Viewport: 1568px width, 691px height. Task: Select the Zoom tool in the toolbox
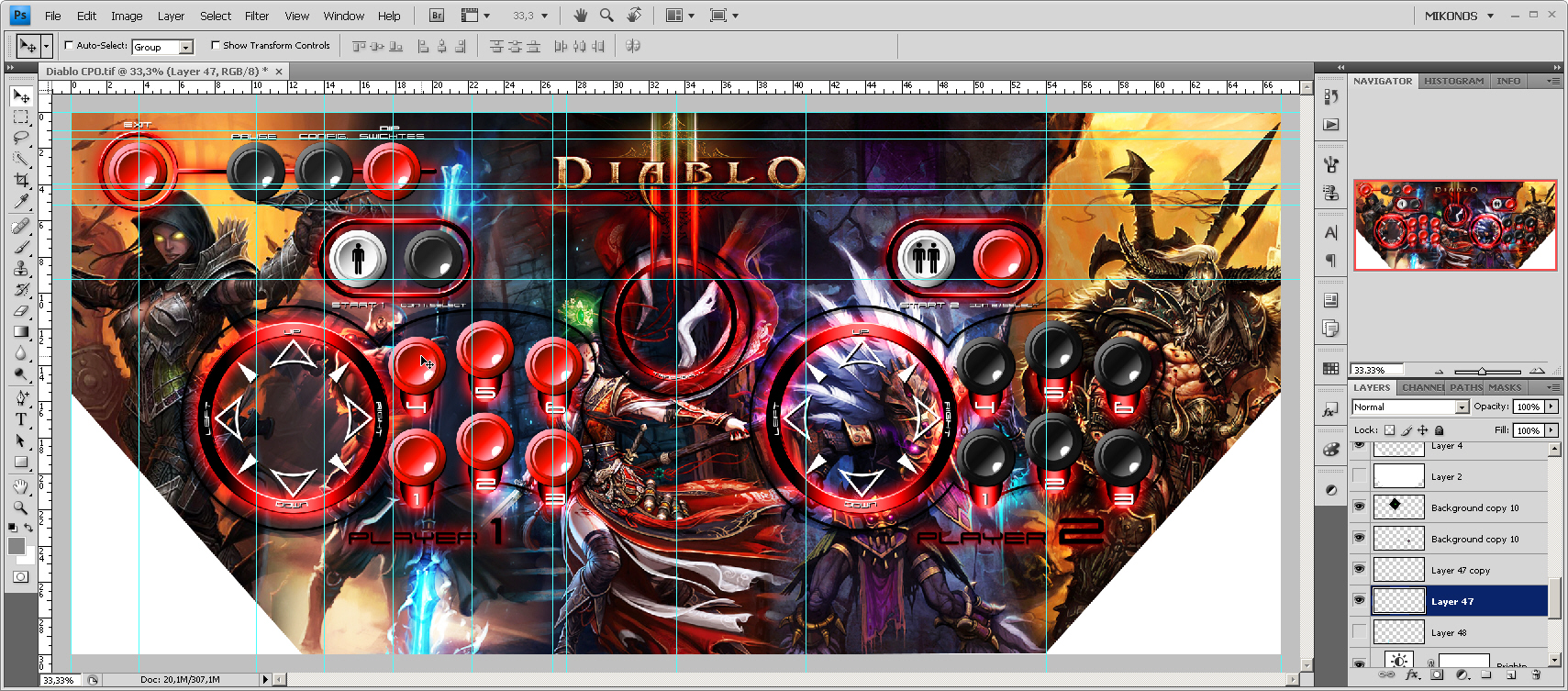coord(20,507)
